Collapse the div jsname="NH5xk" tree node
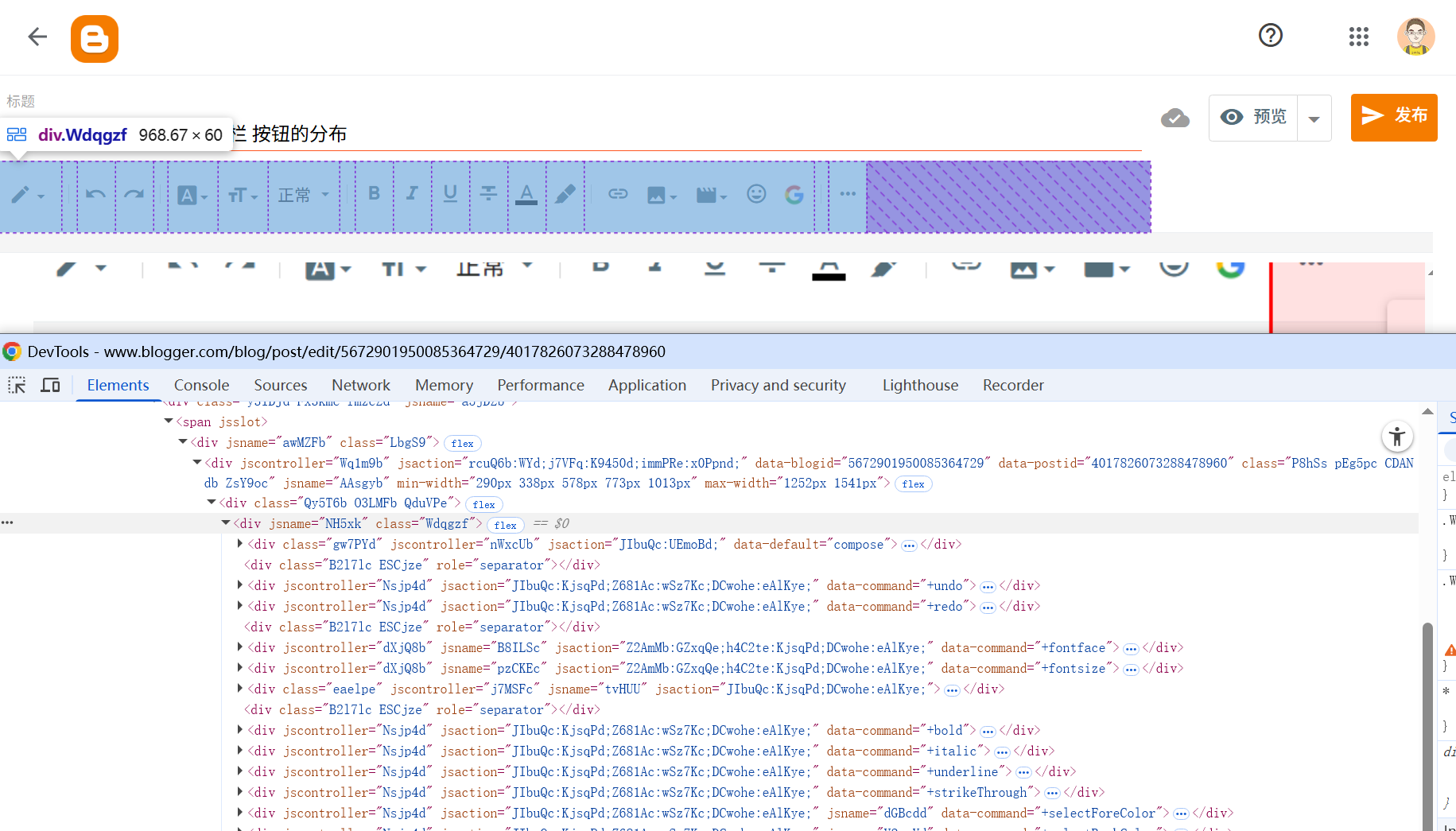Image resolution: width=1456 pixels, height=831 pixels. (226, 523)
